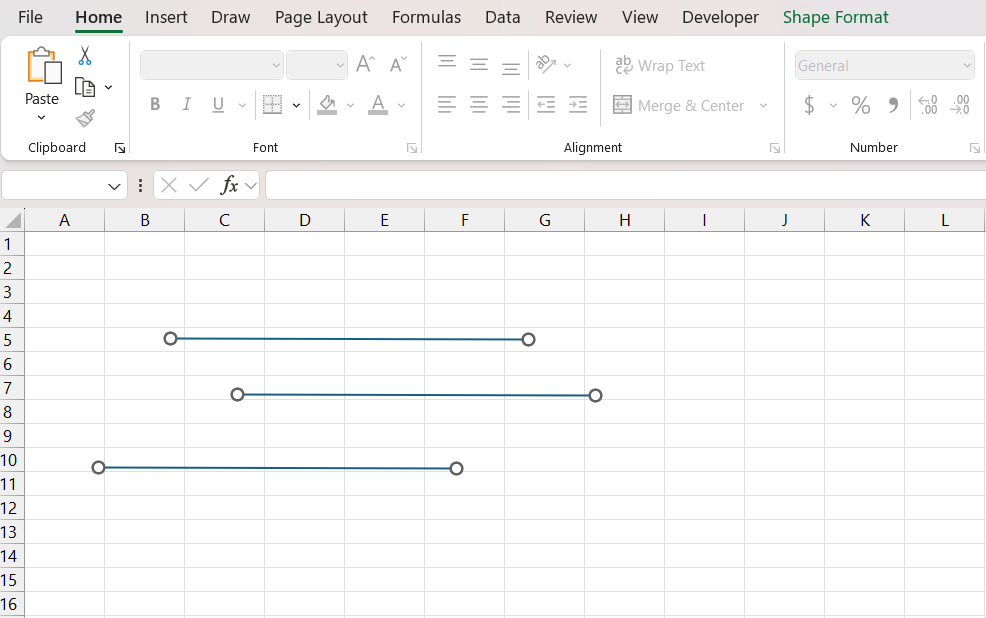The height and width of the screenshot is (618, 986).
Task: Toggle underline formatting
Action: (x=218, y=104)
